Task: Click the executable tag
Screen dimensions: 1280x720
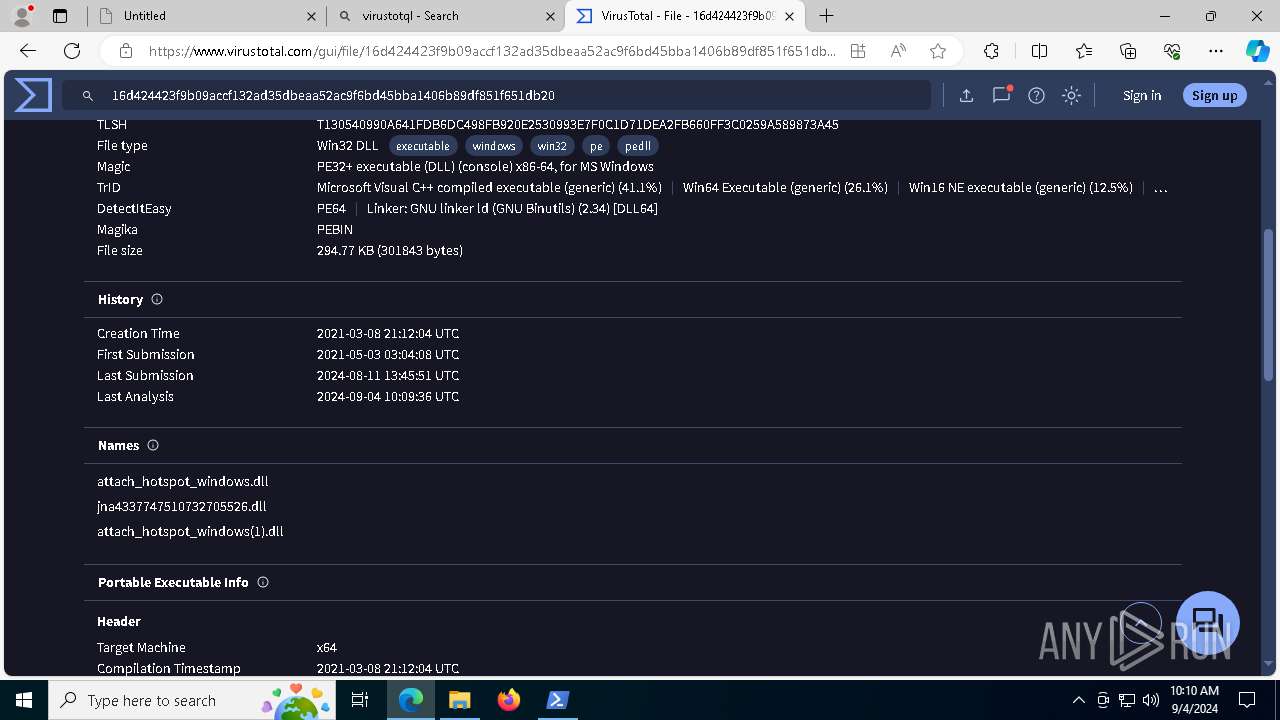Action: 423,146
